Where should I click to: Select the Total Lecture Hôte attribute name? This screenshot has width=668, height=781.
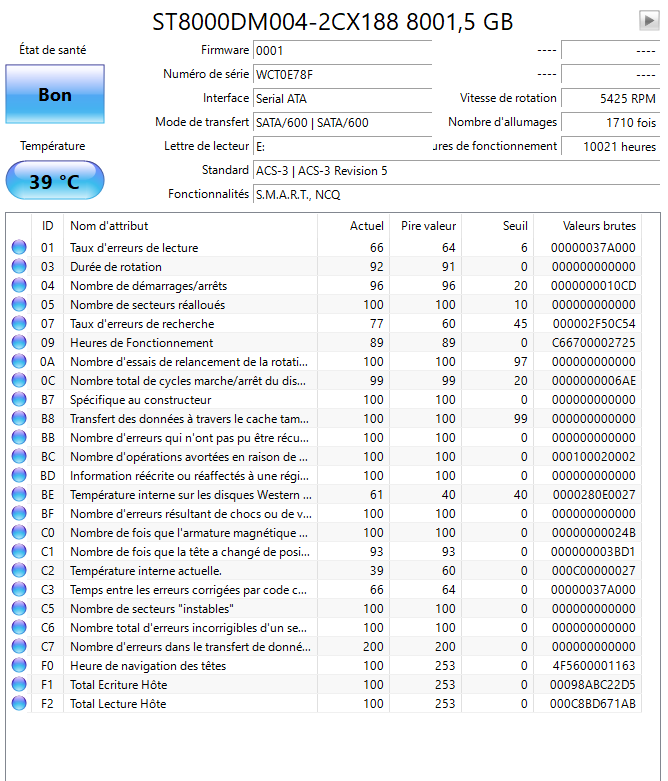118,704
